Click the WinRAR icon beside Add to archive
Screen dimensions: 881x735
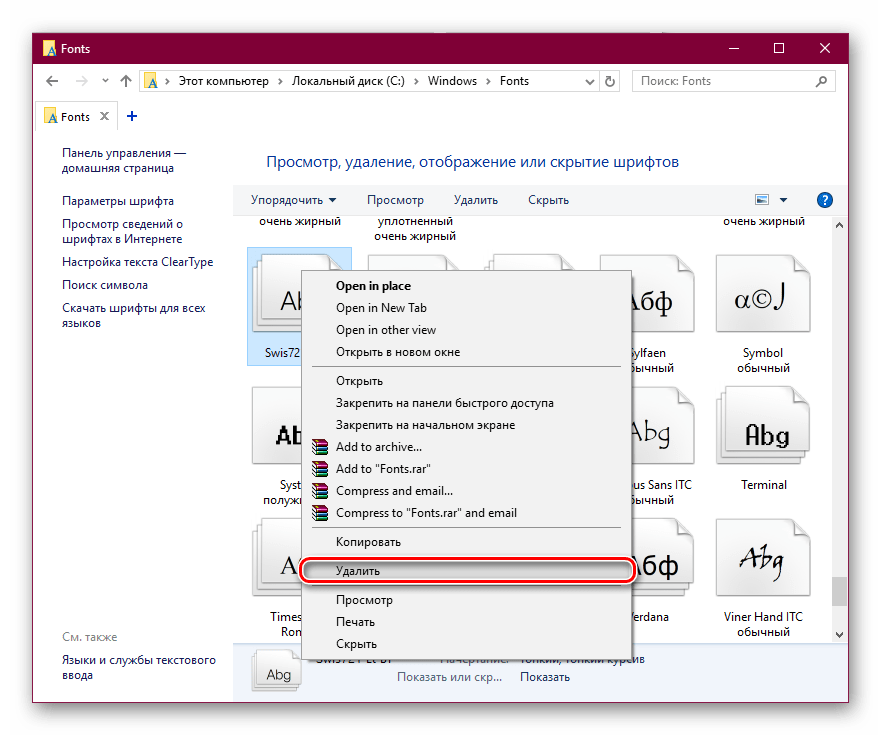click(x=319, y=447)
